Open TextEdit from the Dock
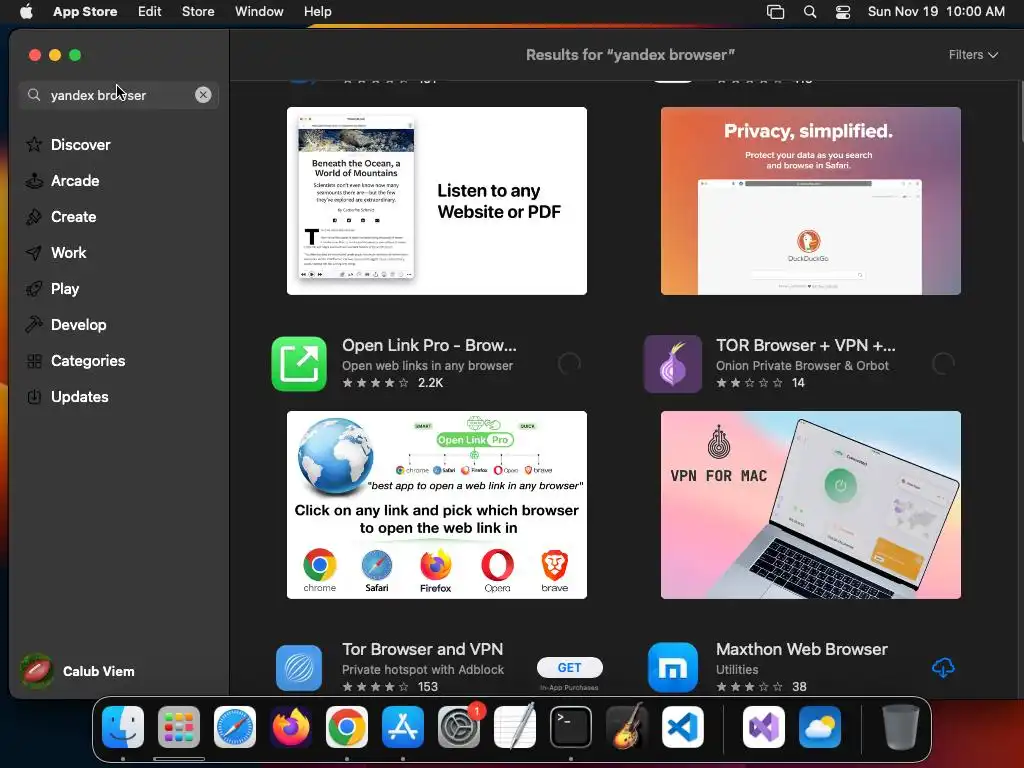Screen dimensions: 1024x768 (515, 727)
